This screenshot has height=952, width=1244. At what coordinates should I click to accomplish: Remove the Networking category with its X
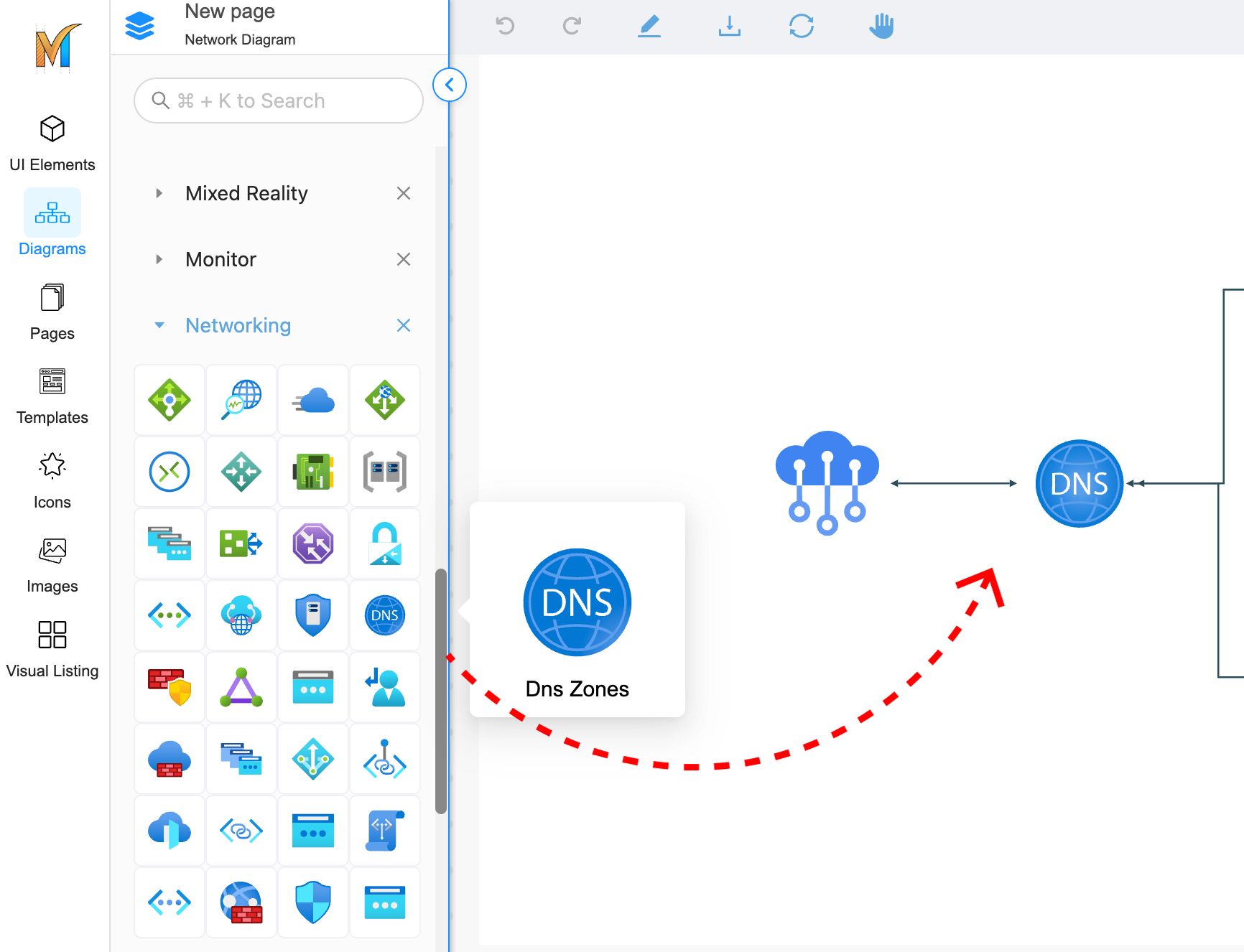(x=404, y=325)
